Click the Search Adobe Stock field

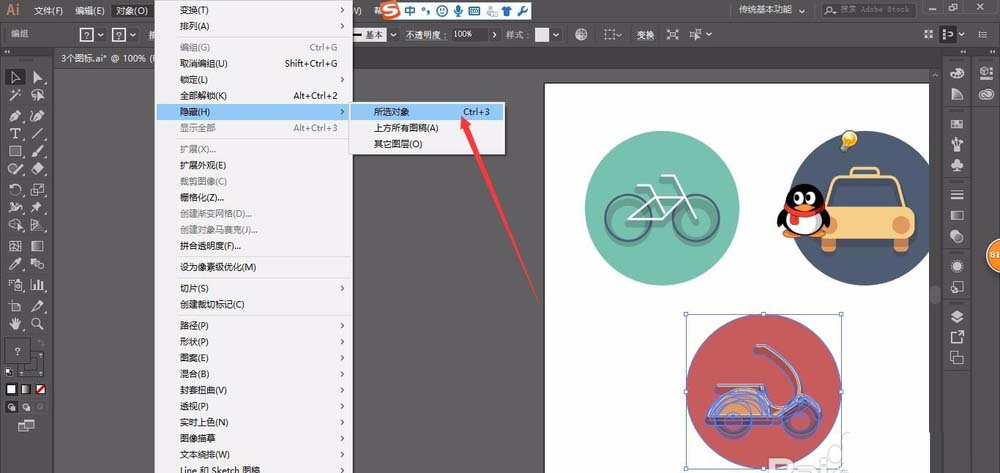869,10
